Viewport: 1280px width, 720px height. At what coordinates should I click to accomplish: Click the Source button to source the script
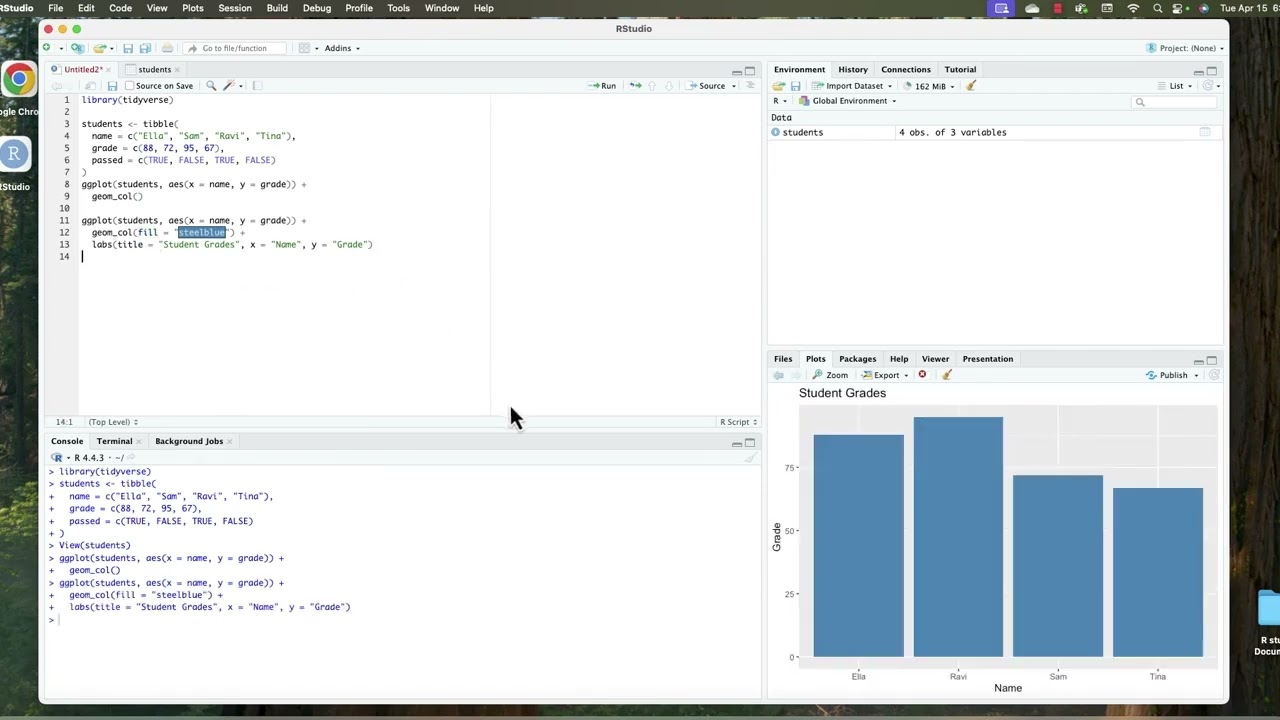click(706, 86)
